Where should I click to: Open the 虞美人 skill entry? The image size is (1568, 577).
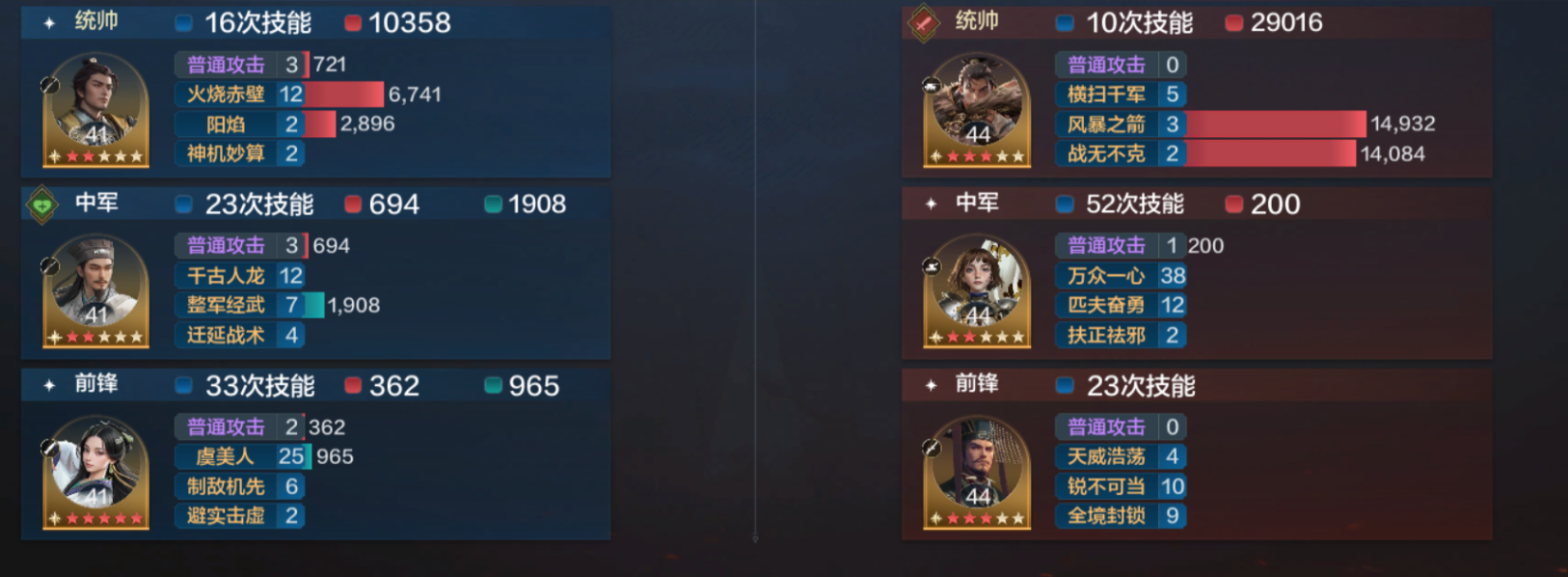241,456
